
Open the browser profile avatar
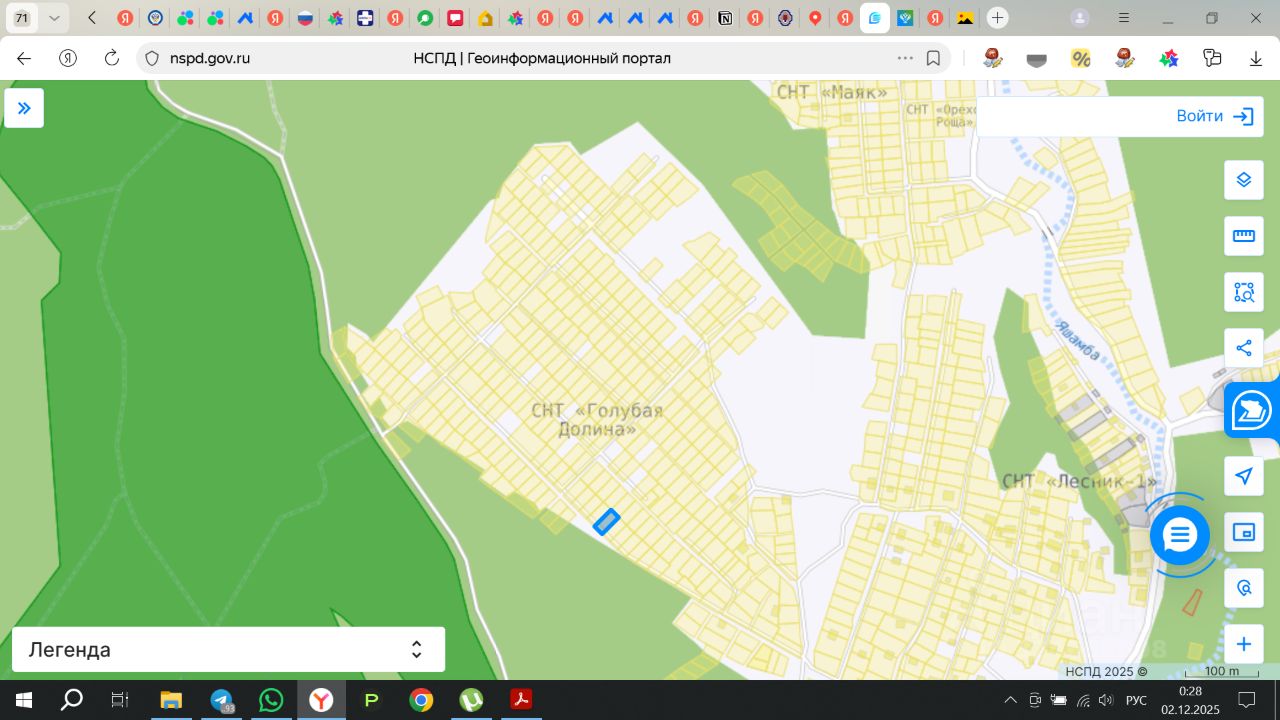tap(1080, 18)
